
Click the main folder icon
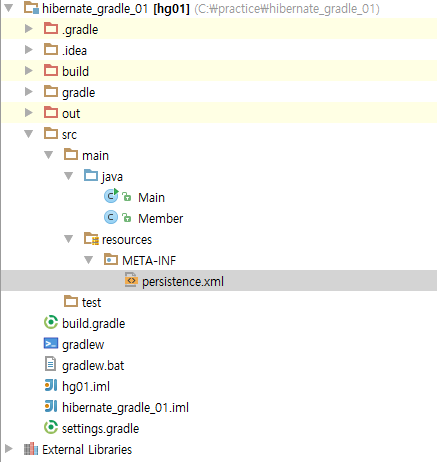[71, 155]
